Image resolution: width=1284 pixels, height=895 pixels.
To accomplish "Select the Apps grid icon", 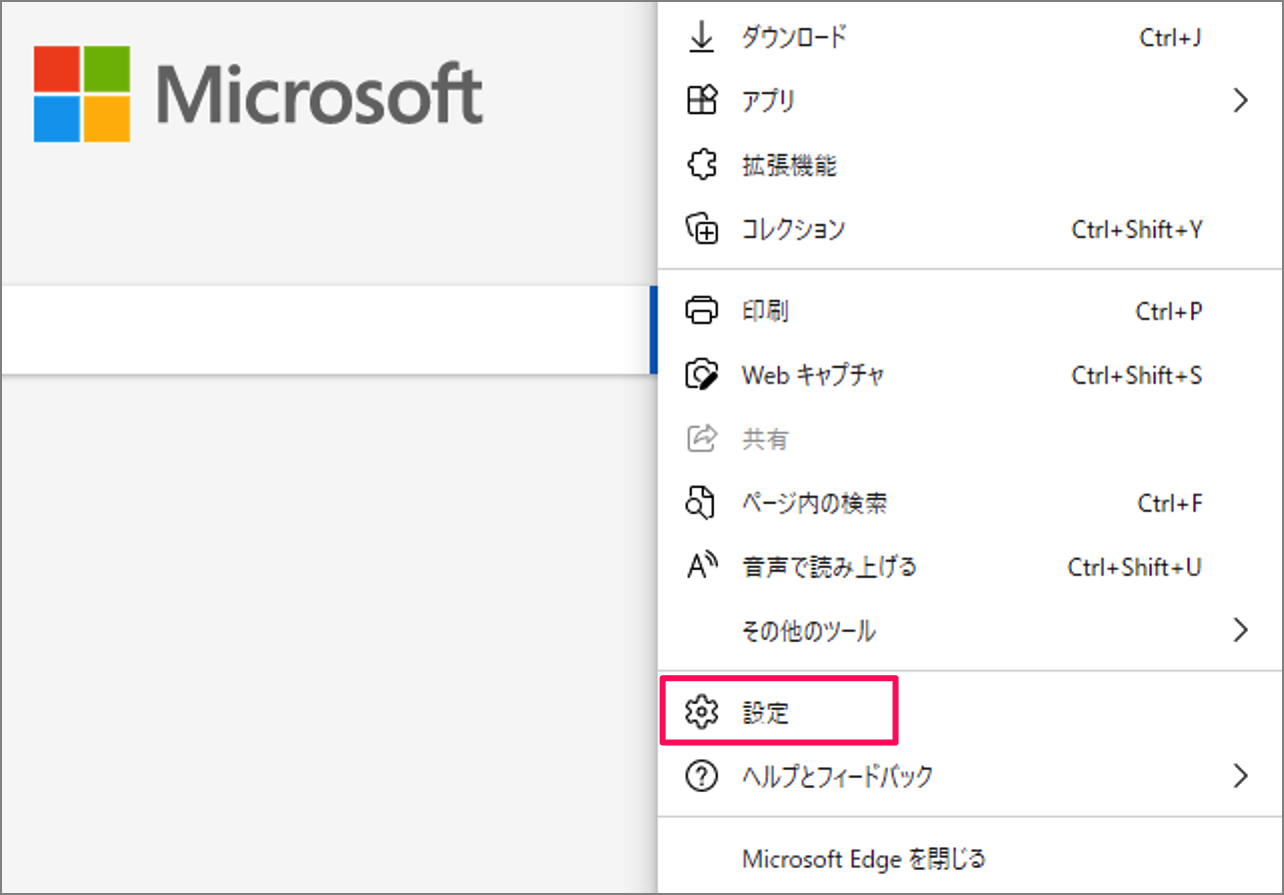I will 703,100.
